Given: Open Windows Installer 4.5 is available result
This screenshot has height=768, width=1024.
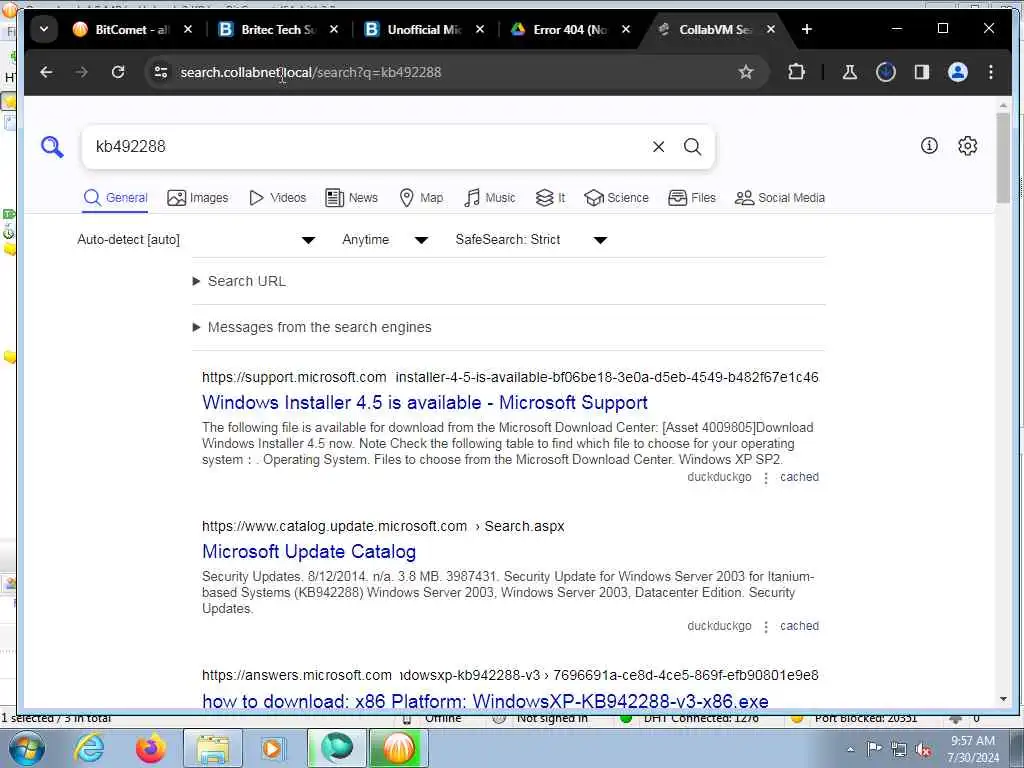Looking at the screenshot, I should (x=424, y=402).
